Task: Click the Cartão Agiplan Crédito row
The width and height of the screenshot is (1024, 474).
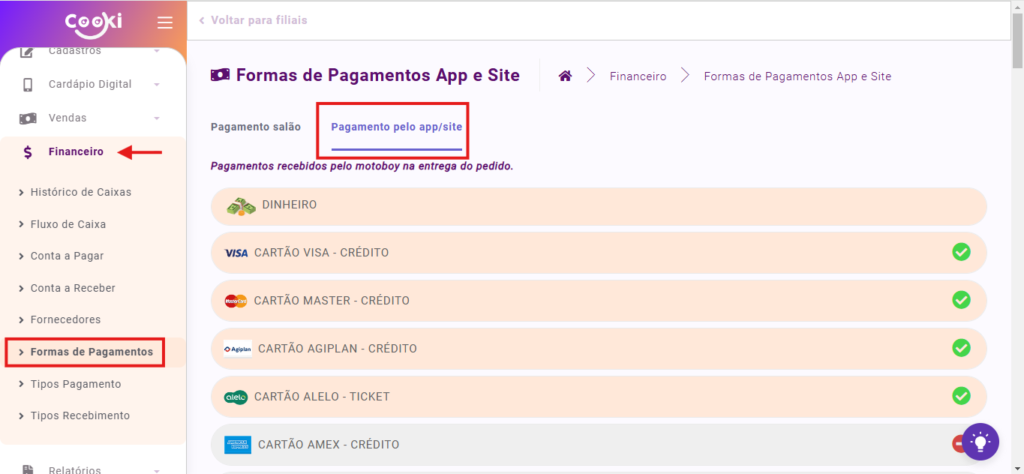Action: coord(598,348)
